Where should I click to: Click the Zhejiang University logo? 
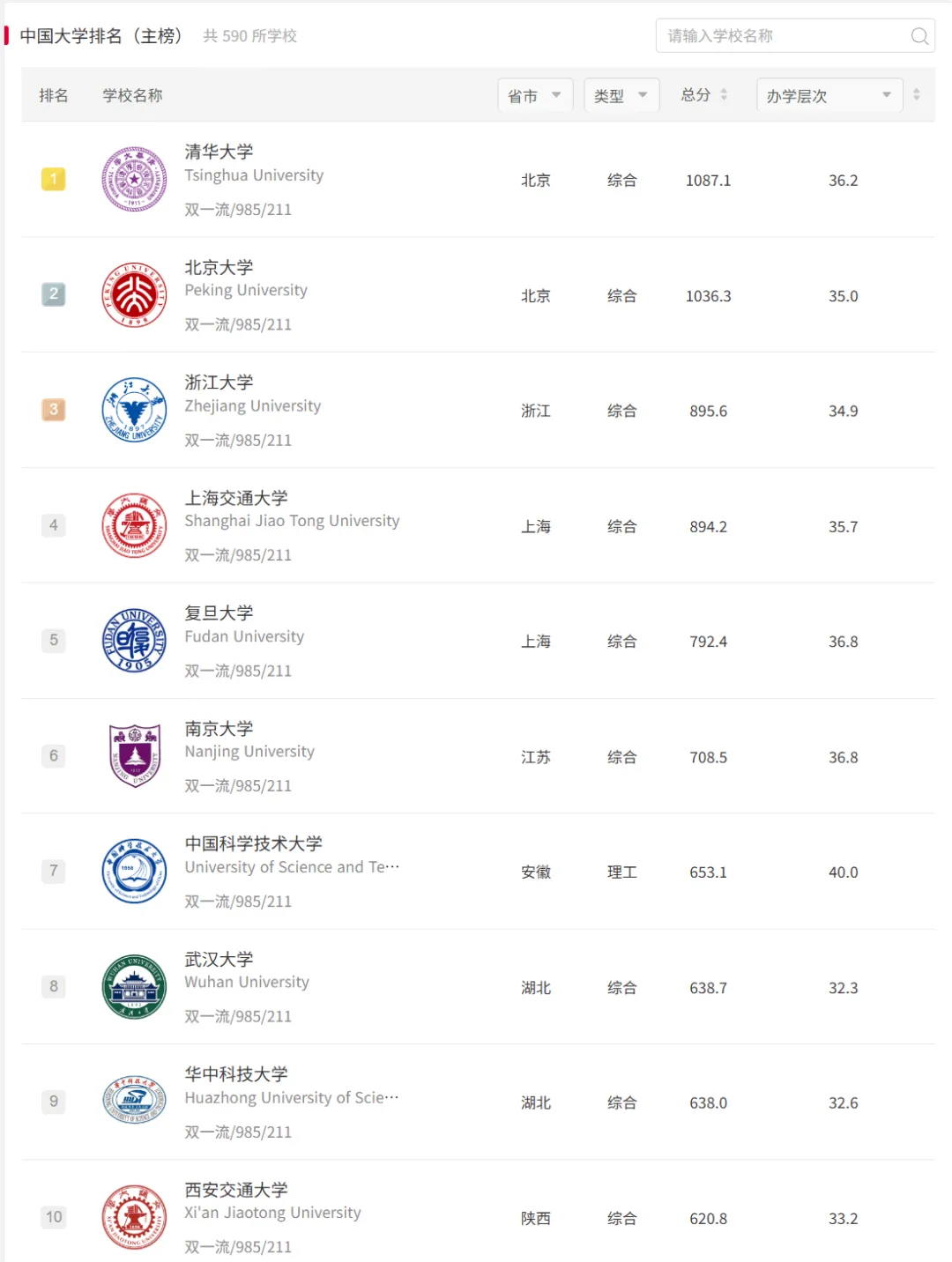pyautogui.click(x=134, y=410)
